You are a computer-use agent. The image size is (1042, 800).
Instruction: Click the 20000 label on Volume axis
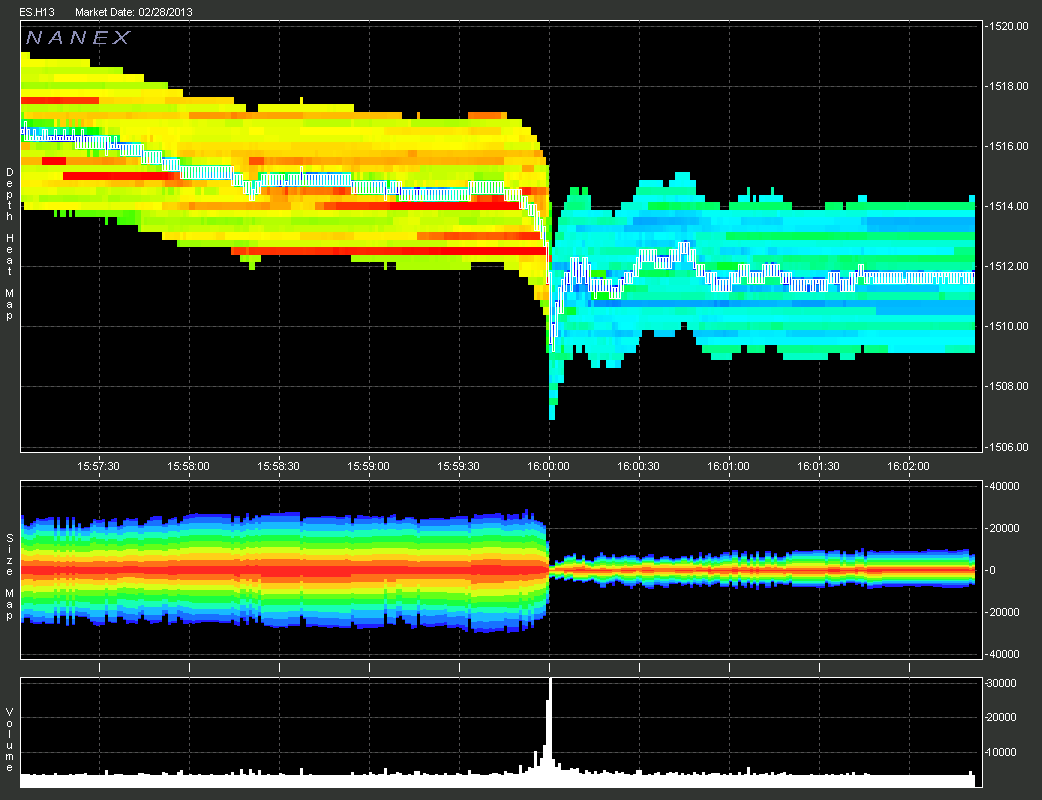[1002, 718]
